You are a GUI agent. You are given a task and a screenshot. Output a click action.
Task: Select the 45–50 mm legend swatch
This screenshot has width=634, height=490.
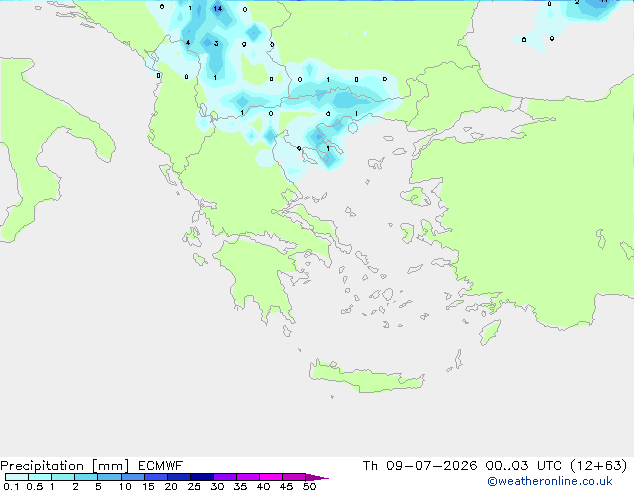[294, 477]
